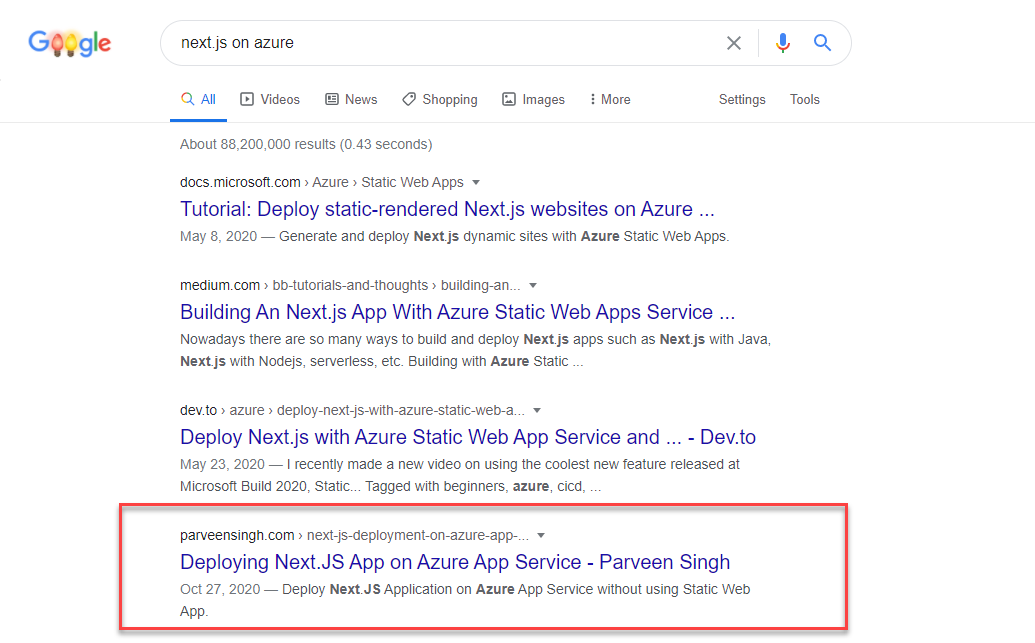Screen dimensions: 1035x643
Task: Expand options for the medium.com result
Action: pyautogui.click(x=533, y=285)
